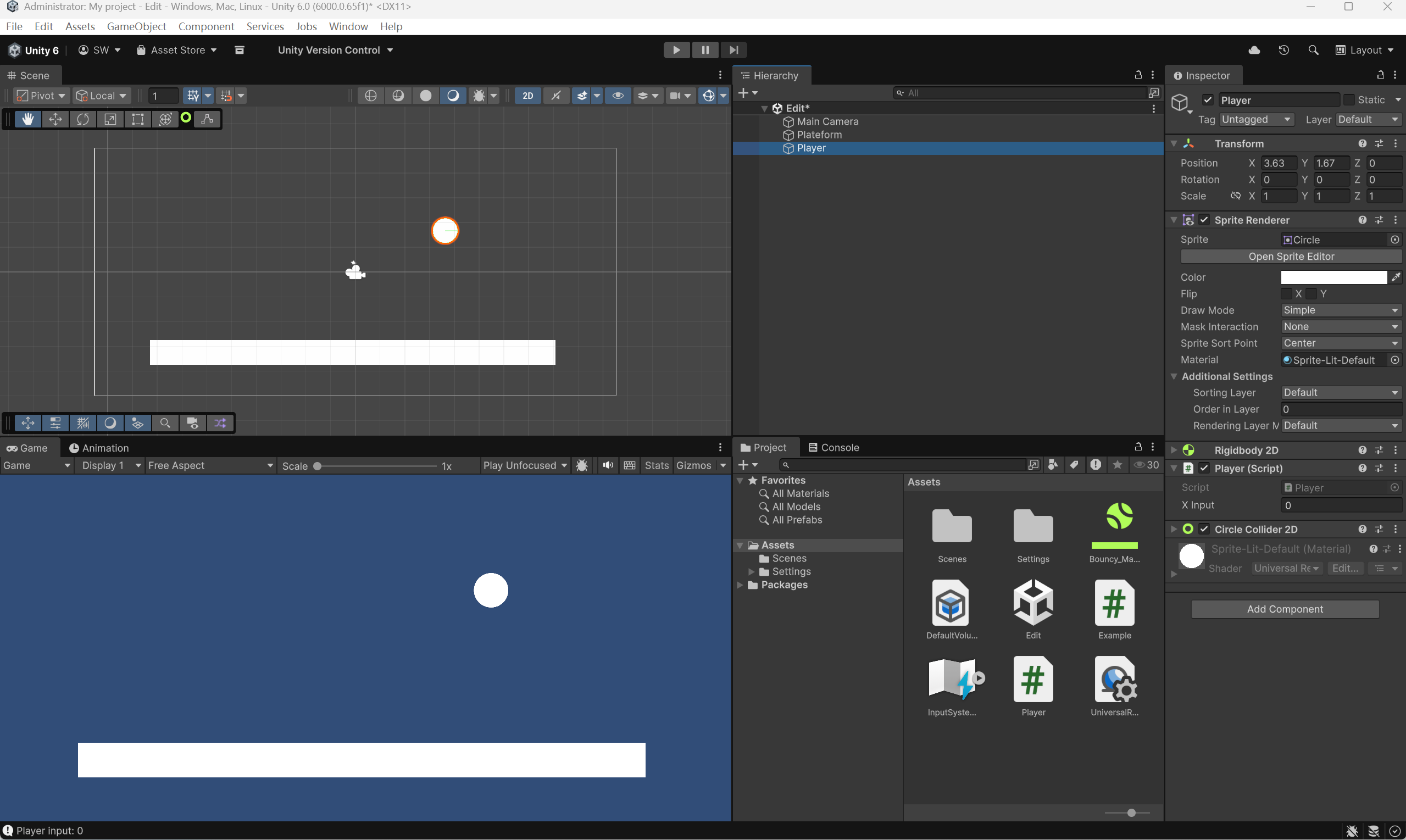Toggle Flip X checkbox
This screenshot has width=1406, height=840.
coord(1287,294)
